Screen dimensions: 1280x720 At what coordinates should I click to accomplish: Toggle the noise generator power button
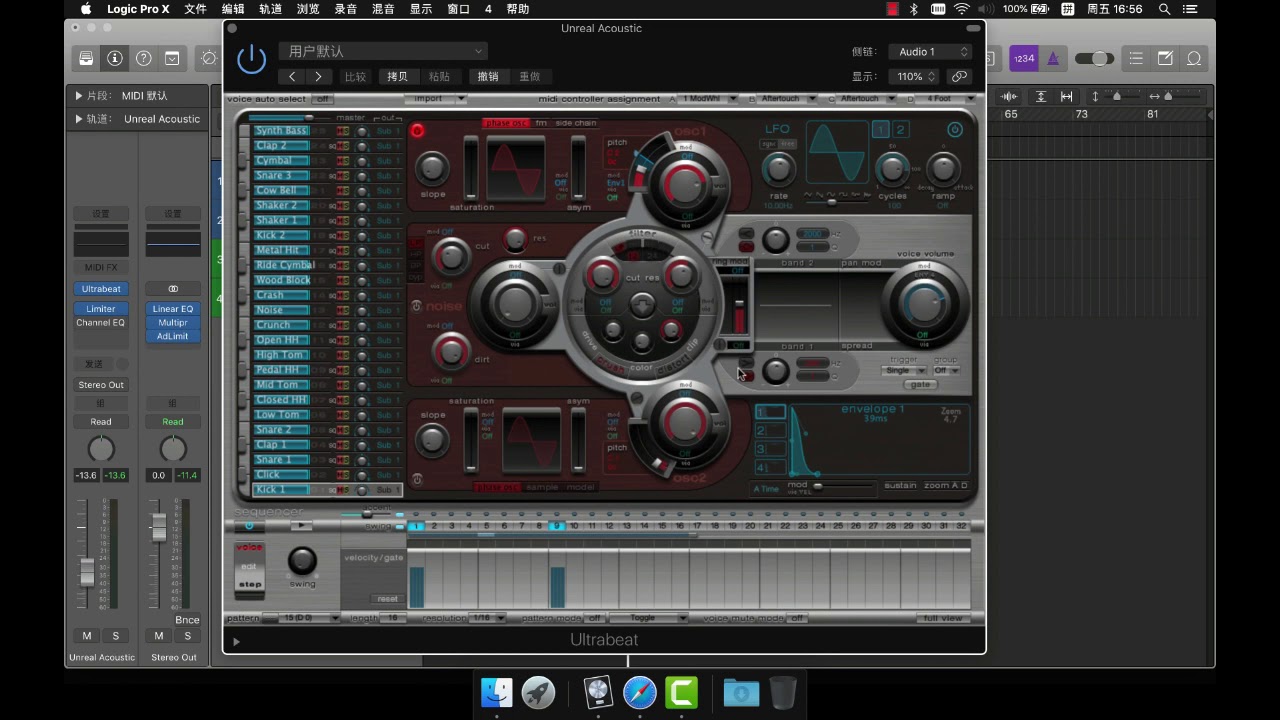coord(417,305)
